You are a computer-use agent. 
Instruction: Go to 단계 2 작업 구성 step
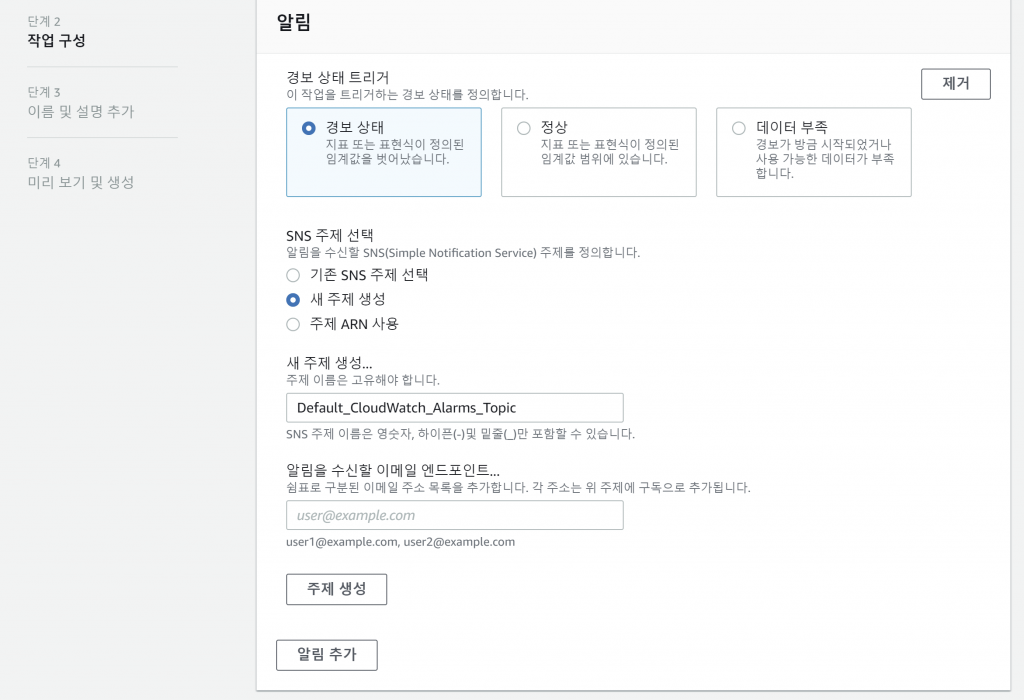(x=56, y=41)
